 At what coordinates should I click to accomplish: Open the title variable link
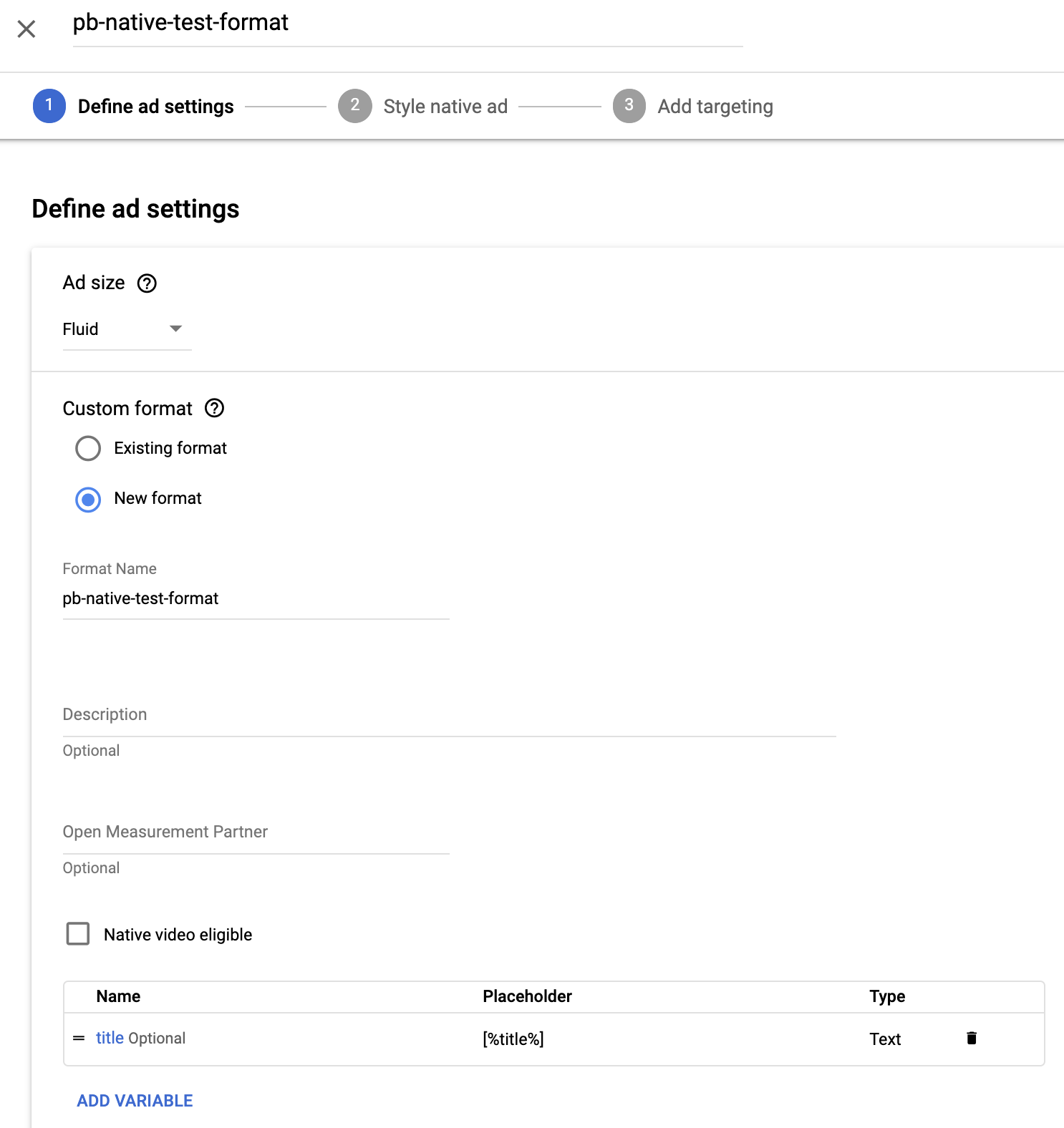(x=110, y=1038)
